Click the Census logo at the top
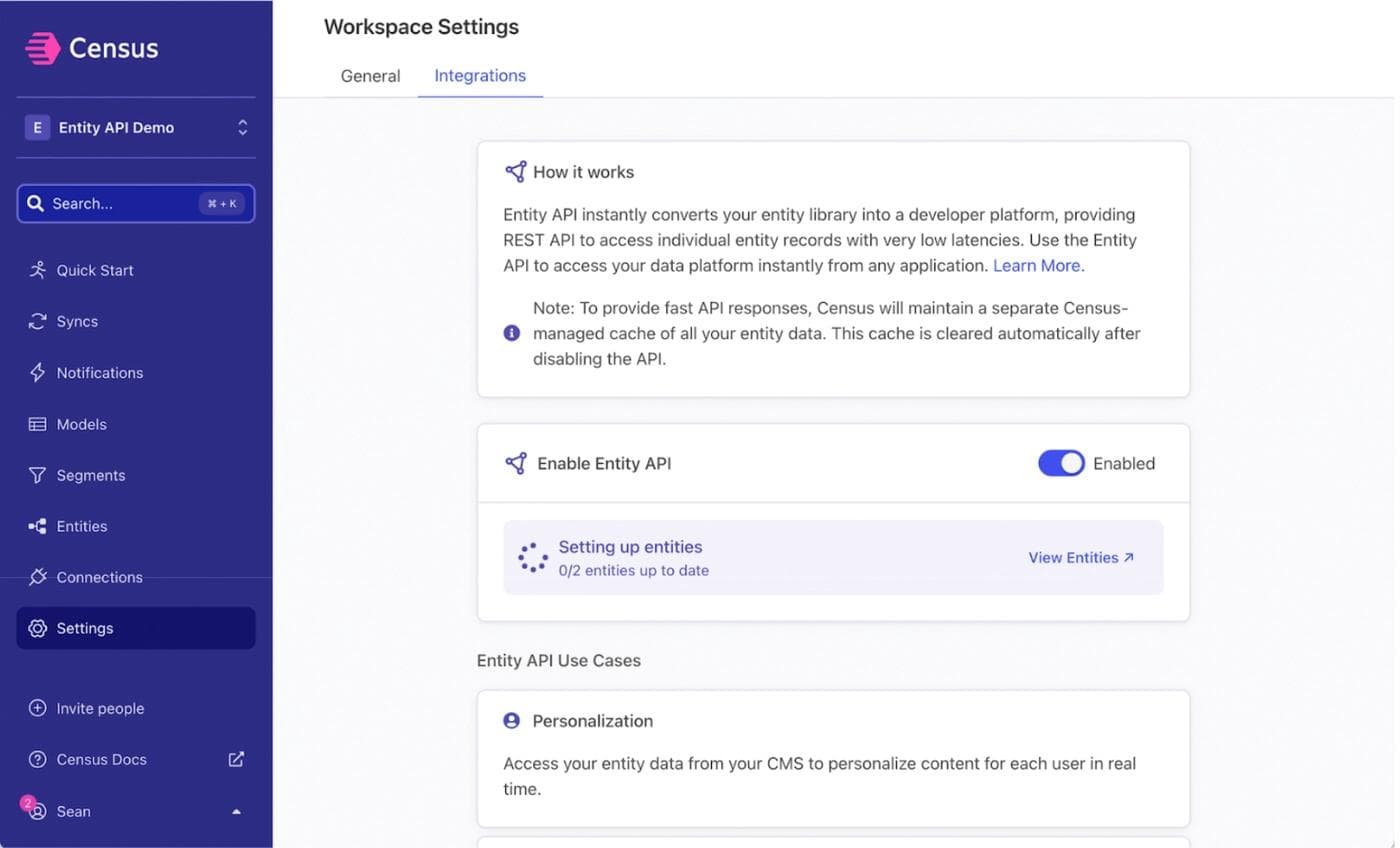The height and width of the screenshot is (848, 1400). point(91,47)
